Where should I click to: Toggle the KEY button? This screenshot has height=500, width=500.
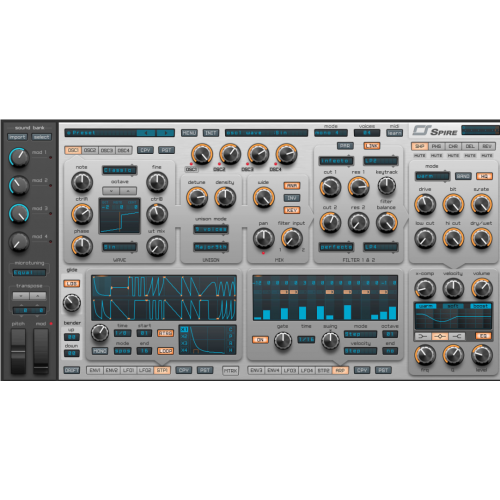292,210
